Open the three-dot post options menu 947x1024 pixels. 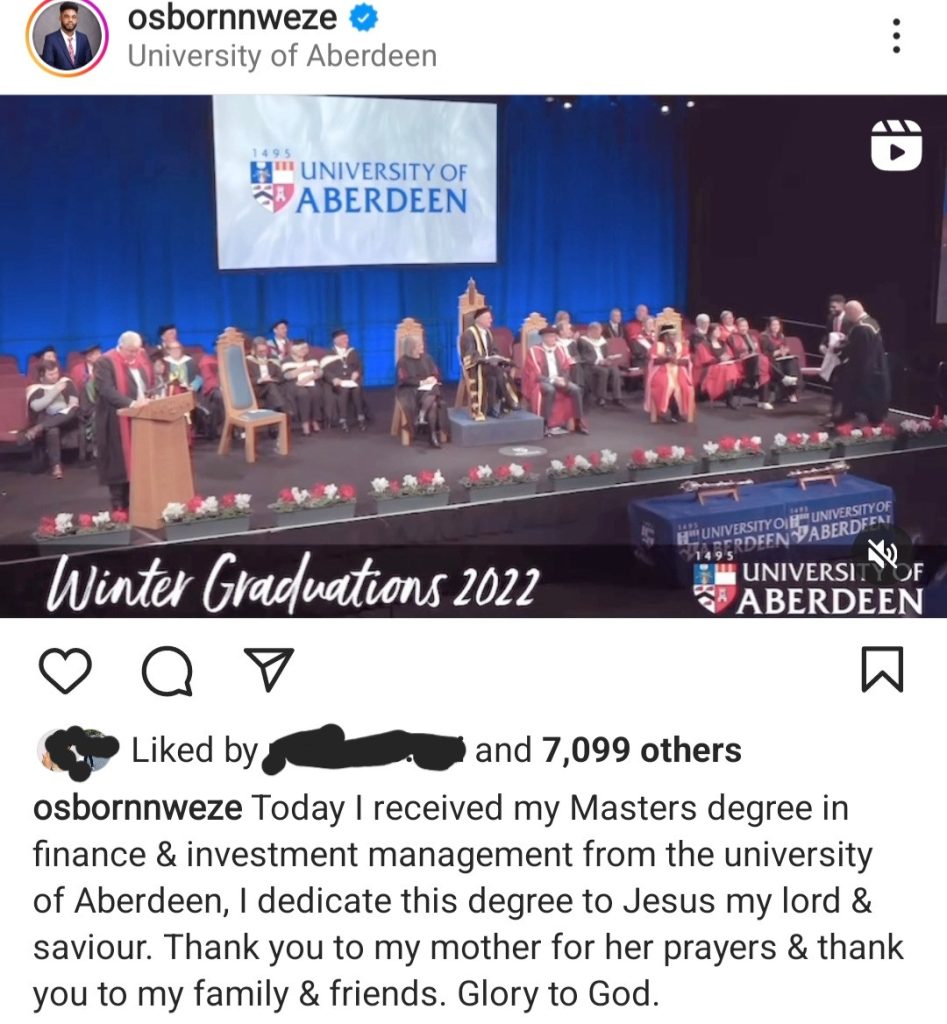pos(897,36)
